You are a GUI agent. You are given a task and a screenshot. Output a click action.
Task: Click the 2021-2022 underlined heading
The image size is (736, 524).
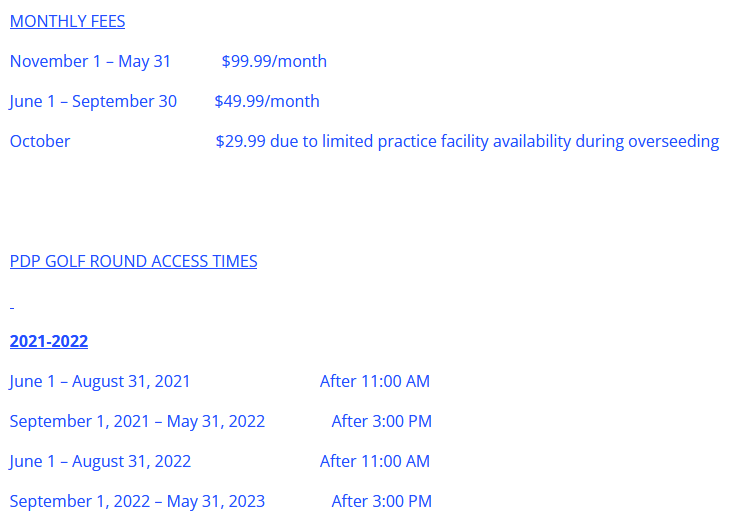pos(49,341)
